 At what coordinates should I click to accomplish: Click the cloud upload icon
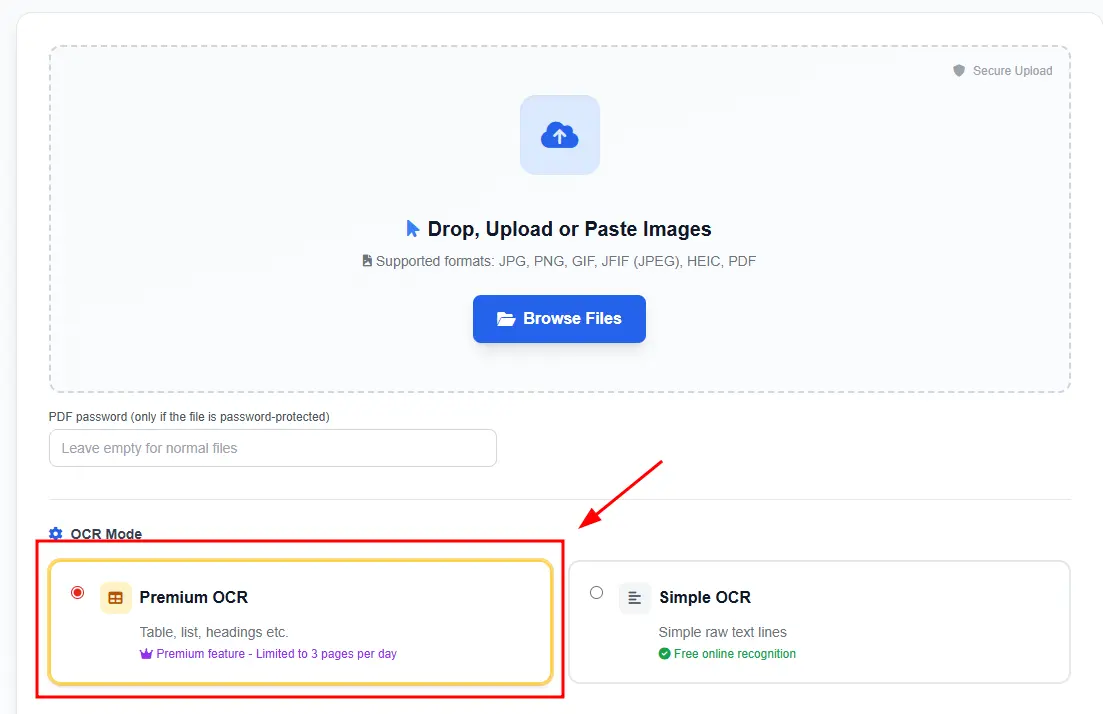(559, 135)
